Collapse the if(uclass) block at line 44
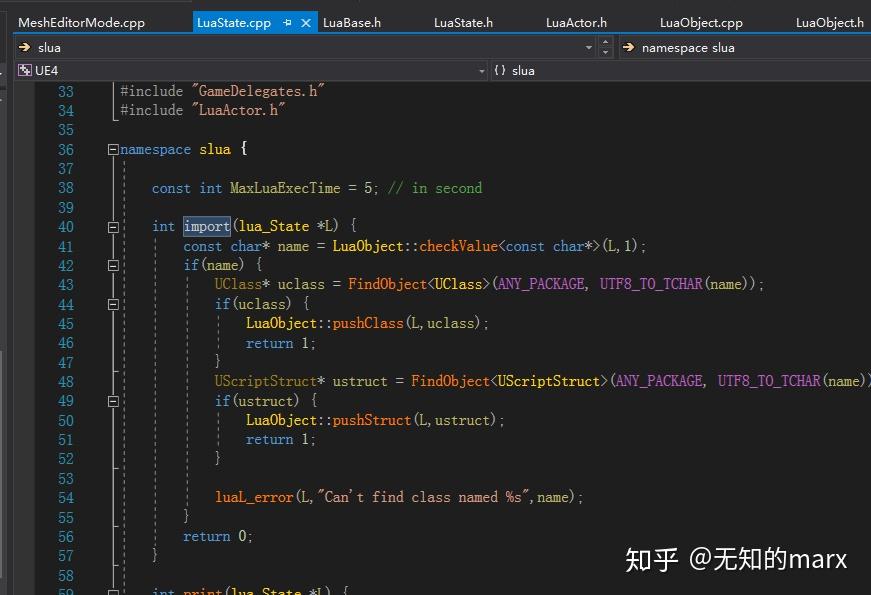Viewport: 871px width, 595px height. [x=113, y=304]
